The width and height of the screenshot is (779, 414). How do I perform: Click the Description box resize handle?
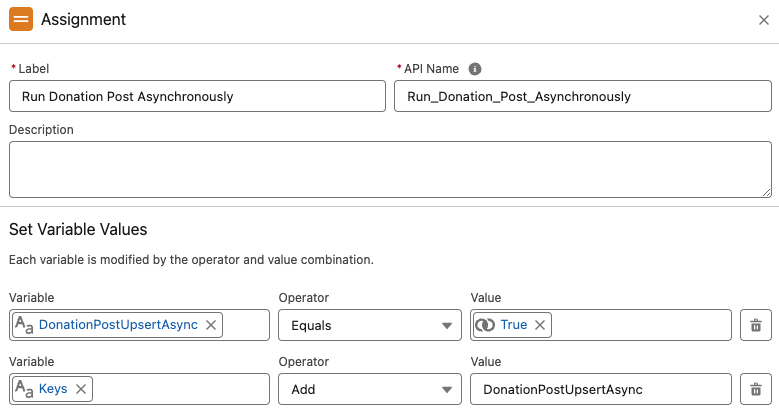[x=766, y=192]
